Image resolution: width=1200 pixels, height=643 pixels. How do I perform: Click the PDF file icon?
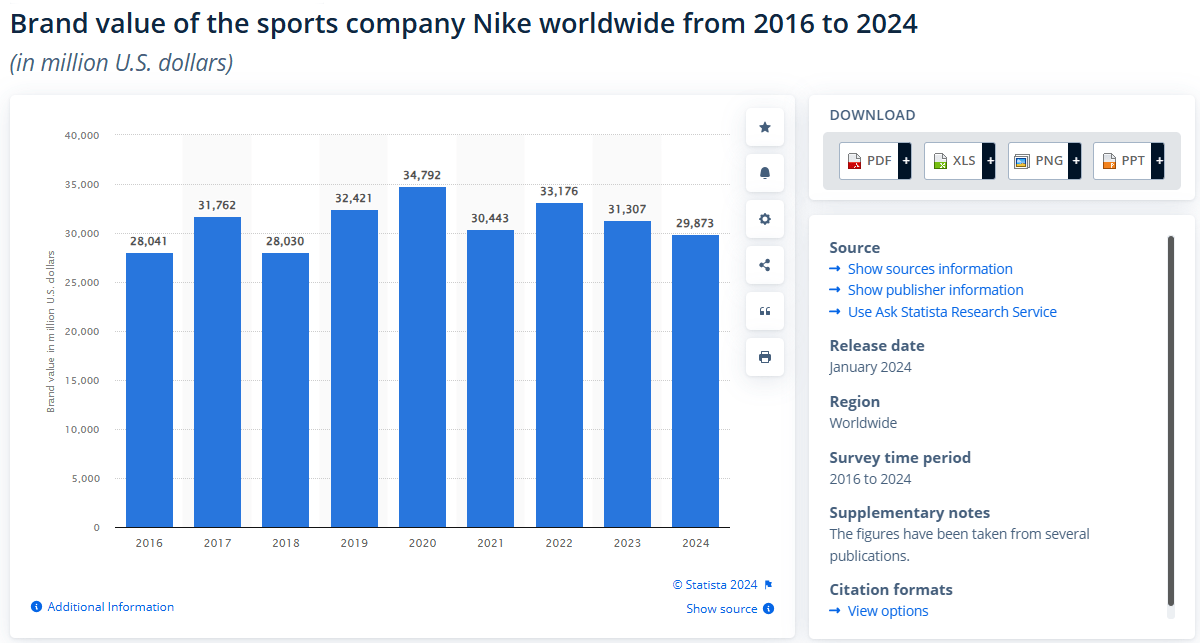[855, 161]
